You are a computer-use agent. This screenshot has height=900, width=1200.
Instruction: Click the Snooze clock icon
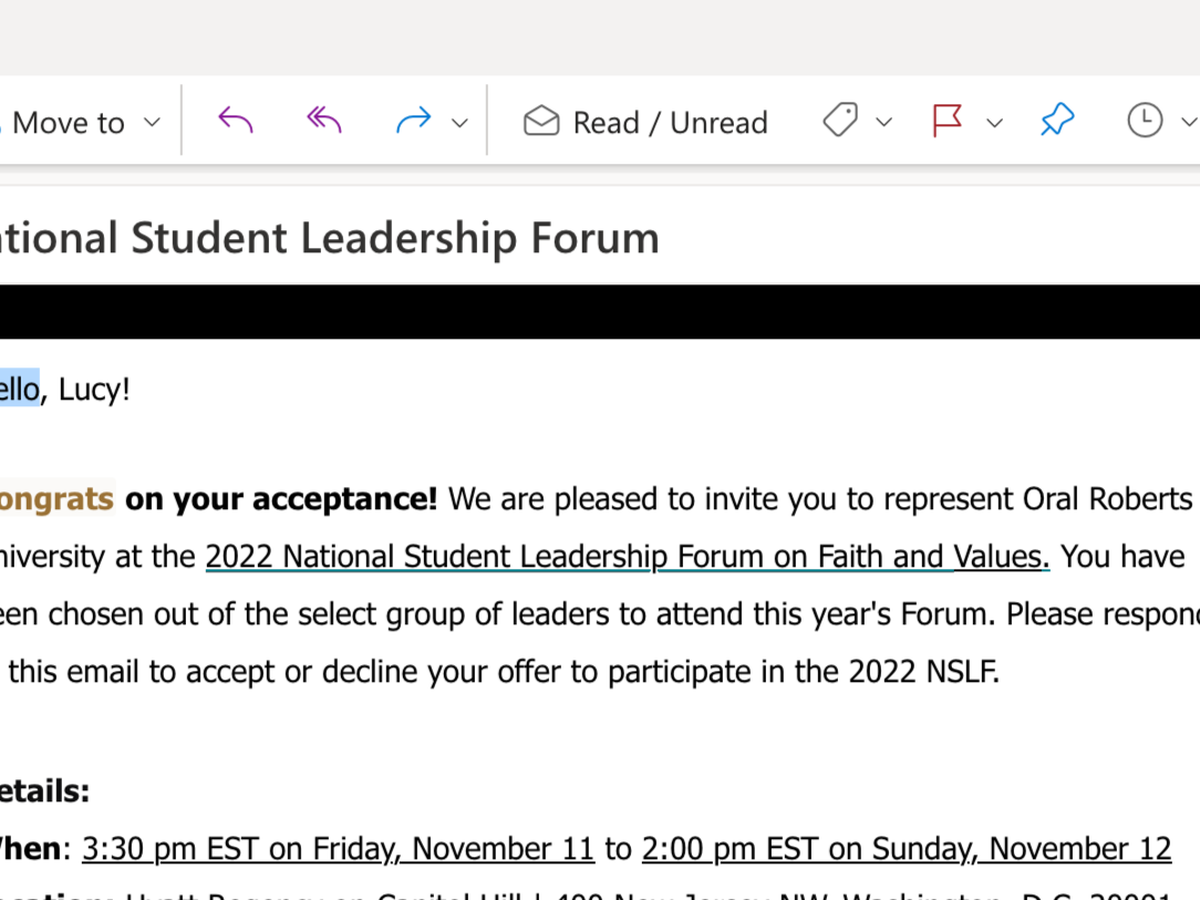click(x=1145, y=122)
